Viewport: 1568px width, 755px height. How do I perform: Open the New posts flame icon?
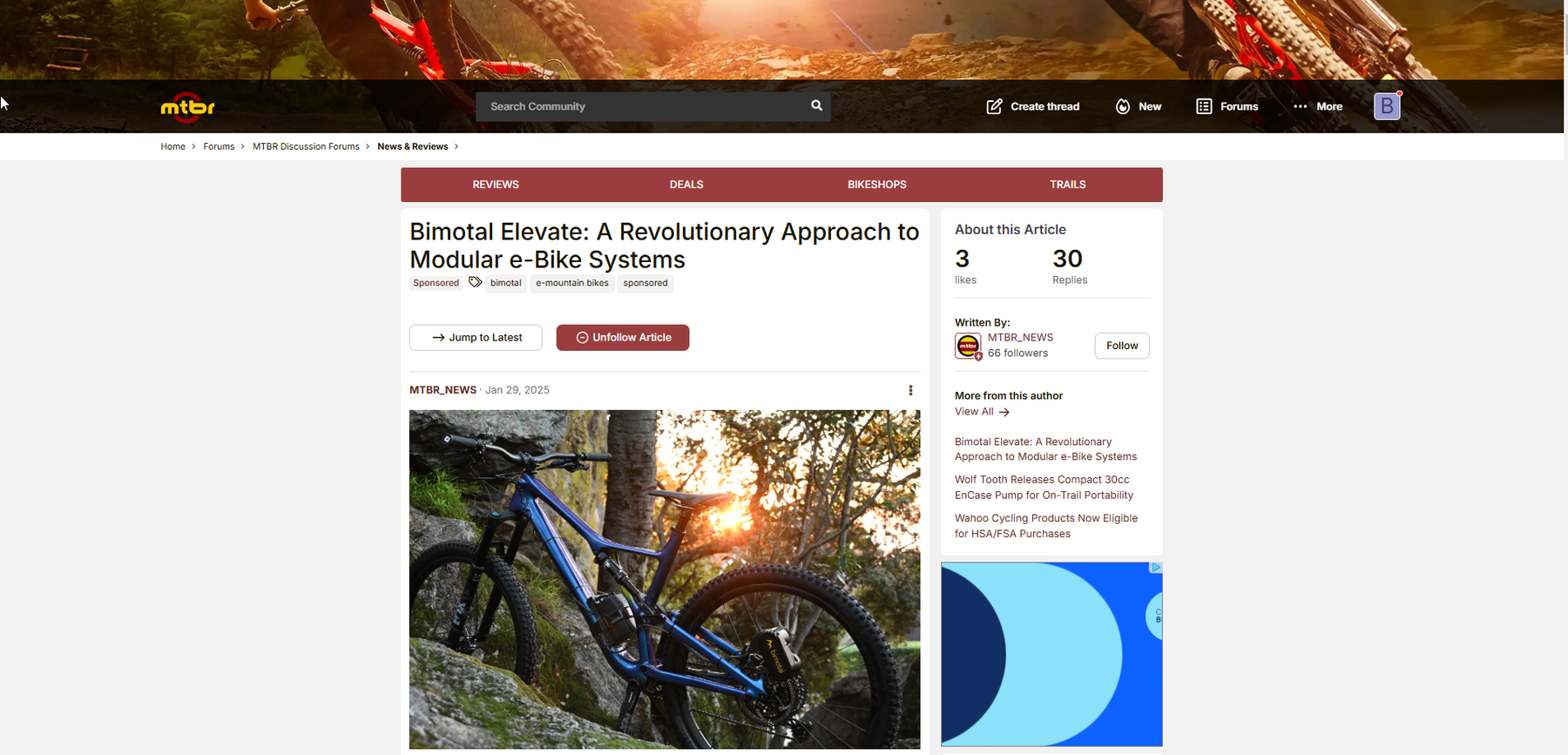(1123, 106)
